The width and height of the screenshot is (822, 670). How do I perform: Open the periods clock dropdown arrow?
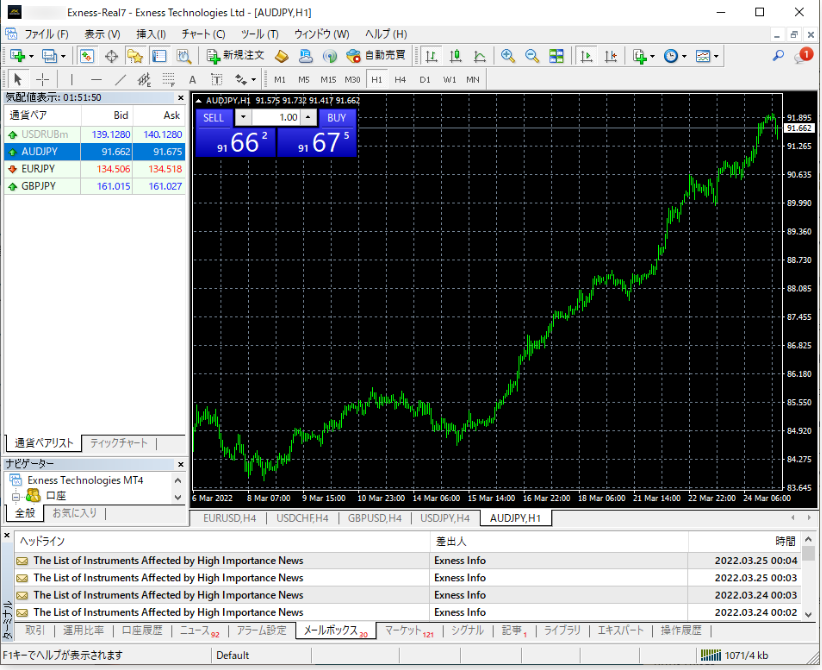click(x=684, y=56)
